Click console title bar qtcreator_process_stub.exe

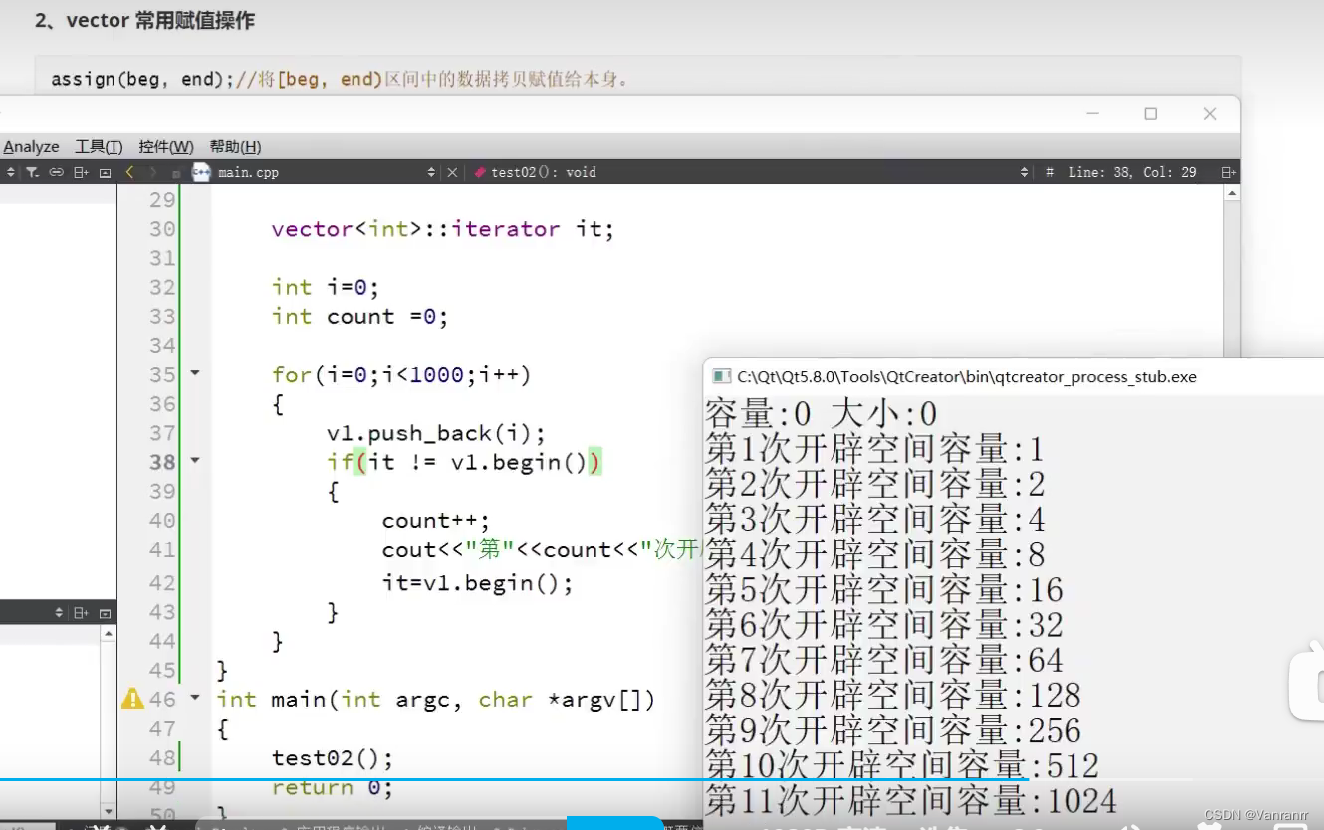pyautogui.click(x=967, y=377)
